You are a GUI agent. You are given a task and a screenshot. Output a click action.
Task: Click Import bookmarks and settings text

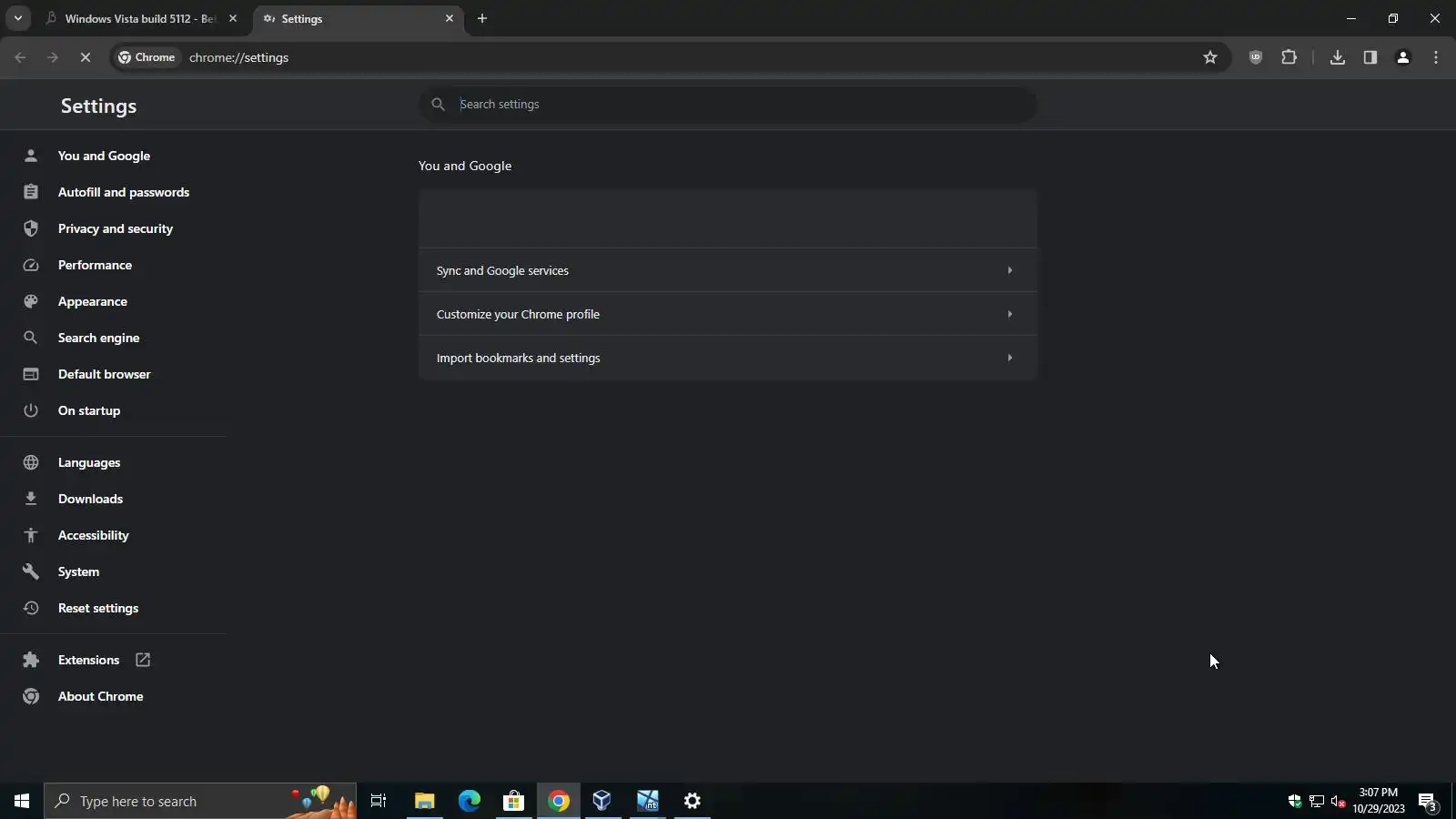coord(518,358)
